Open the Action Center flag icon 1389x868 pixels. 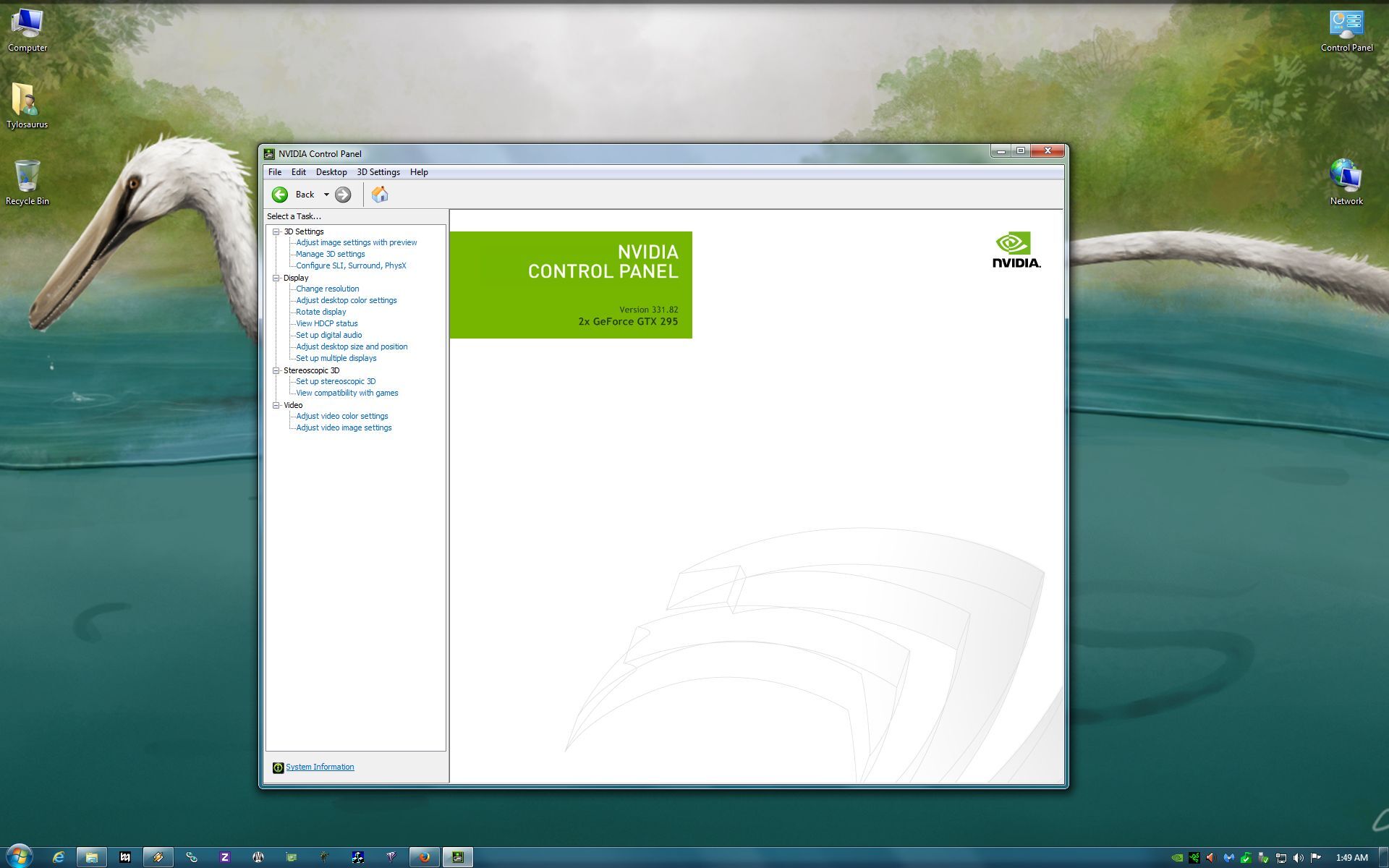pos(1316,858)
